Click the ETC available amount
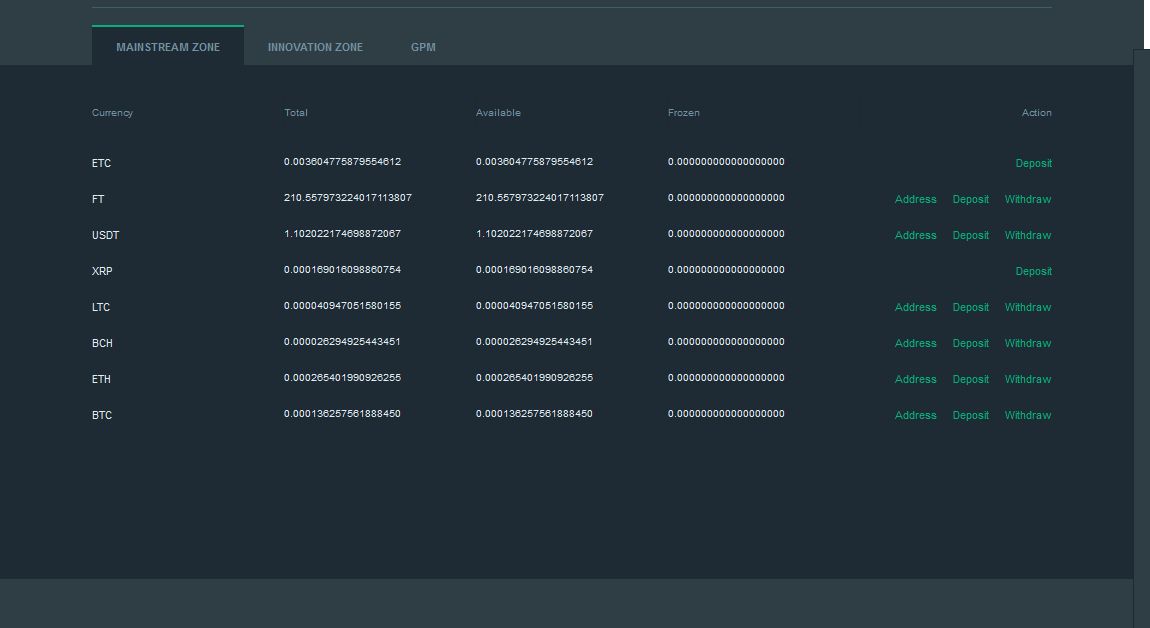The height and width of the screenshot is (628, 1150). 535,161
